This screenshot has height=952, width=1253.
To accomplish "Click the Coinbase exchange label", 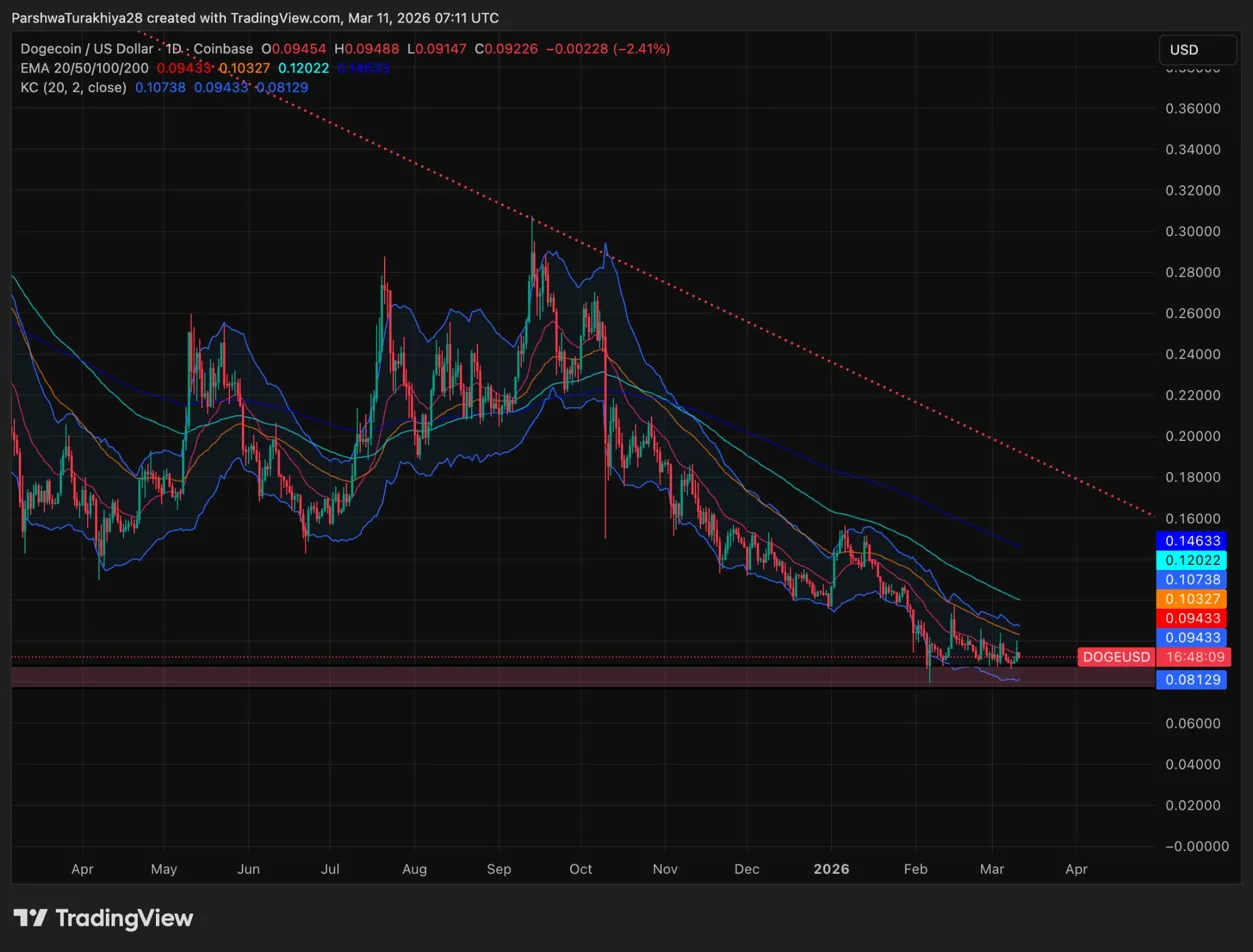I will tap(222, 49).
